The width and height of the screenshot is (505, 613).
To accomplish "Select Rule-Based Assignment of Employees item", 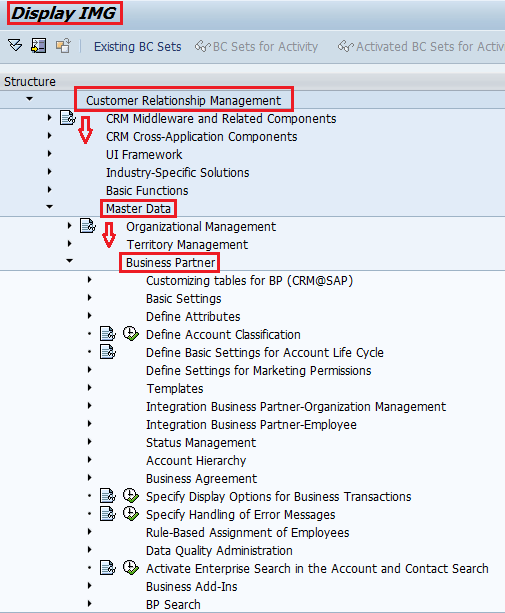I will [x=247, y=532].
